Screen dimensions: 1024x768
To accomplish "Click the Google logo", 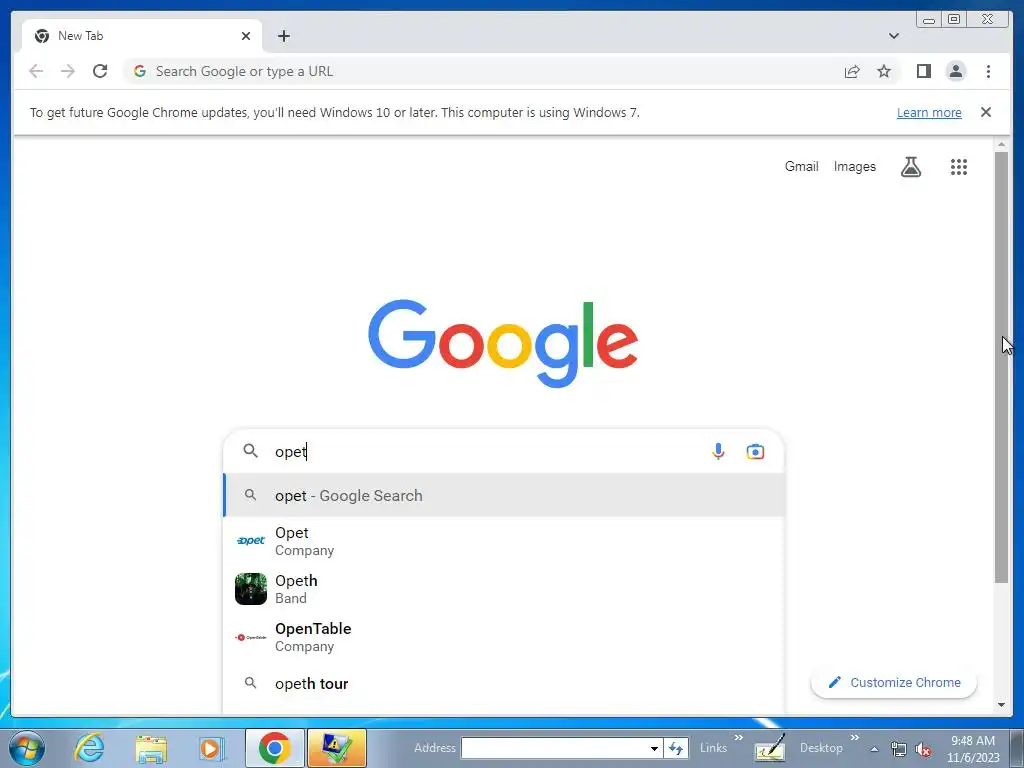I will [x=503, y=343].
